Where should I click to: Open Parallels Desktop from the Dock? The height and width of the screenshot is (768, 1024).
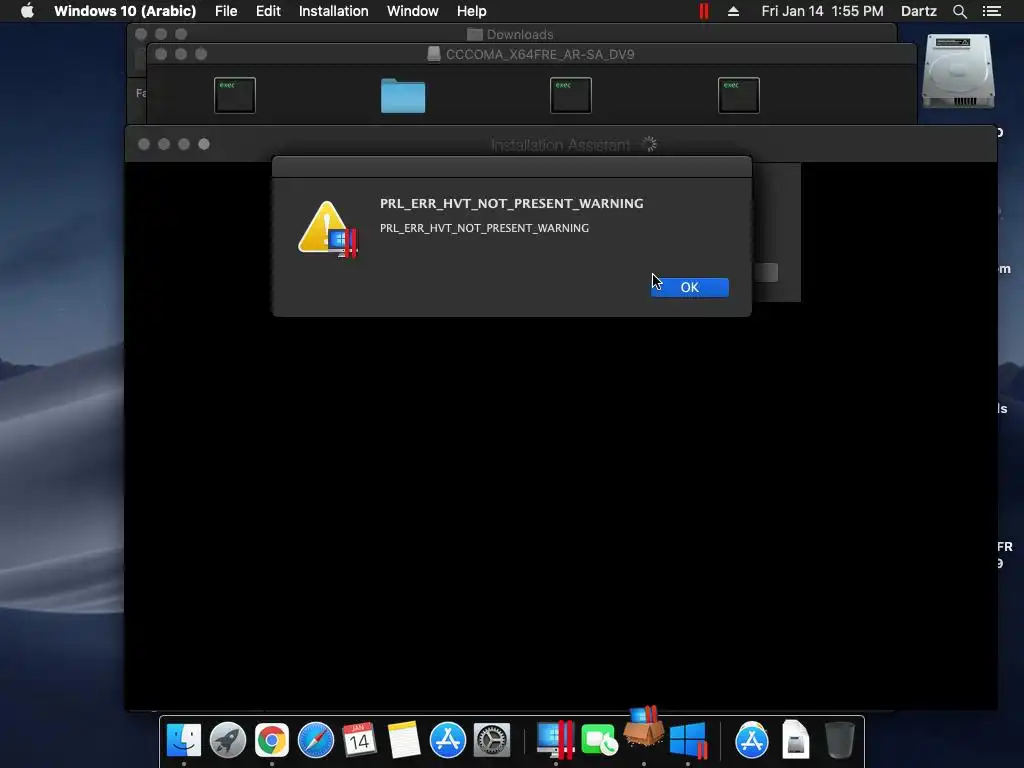tap(555, 740)
